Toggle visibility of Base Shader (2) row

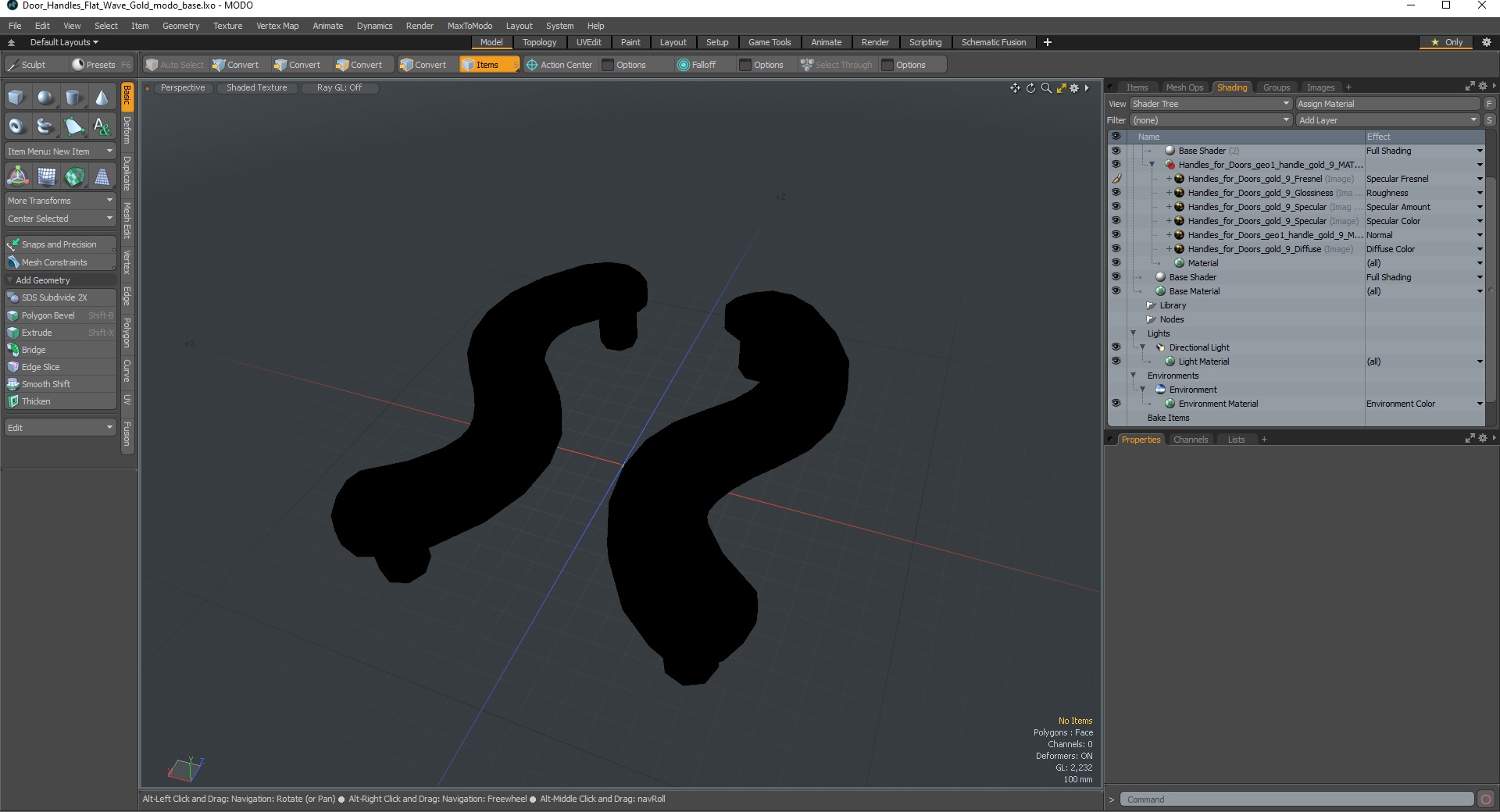click(1116, 151)
